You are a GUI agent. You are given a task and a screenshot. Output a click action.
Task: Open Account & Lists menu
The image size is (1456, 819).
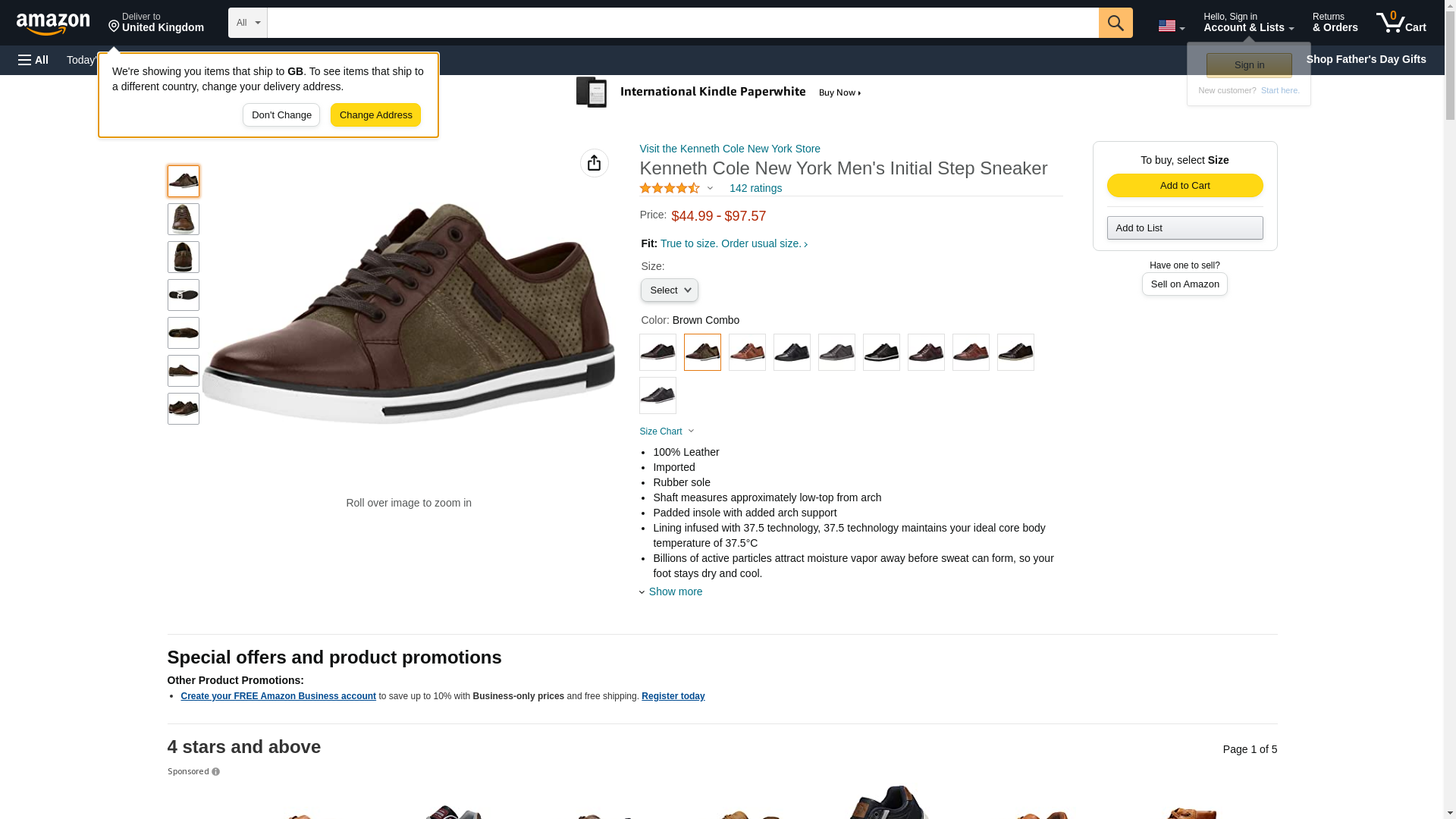[1248, 23]
